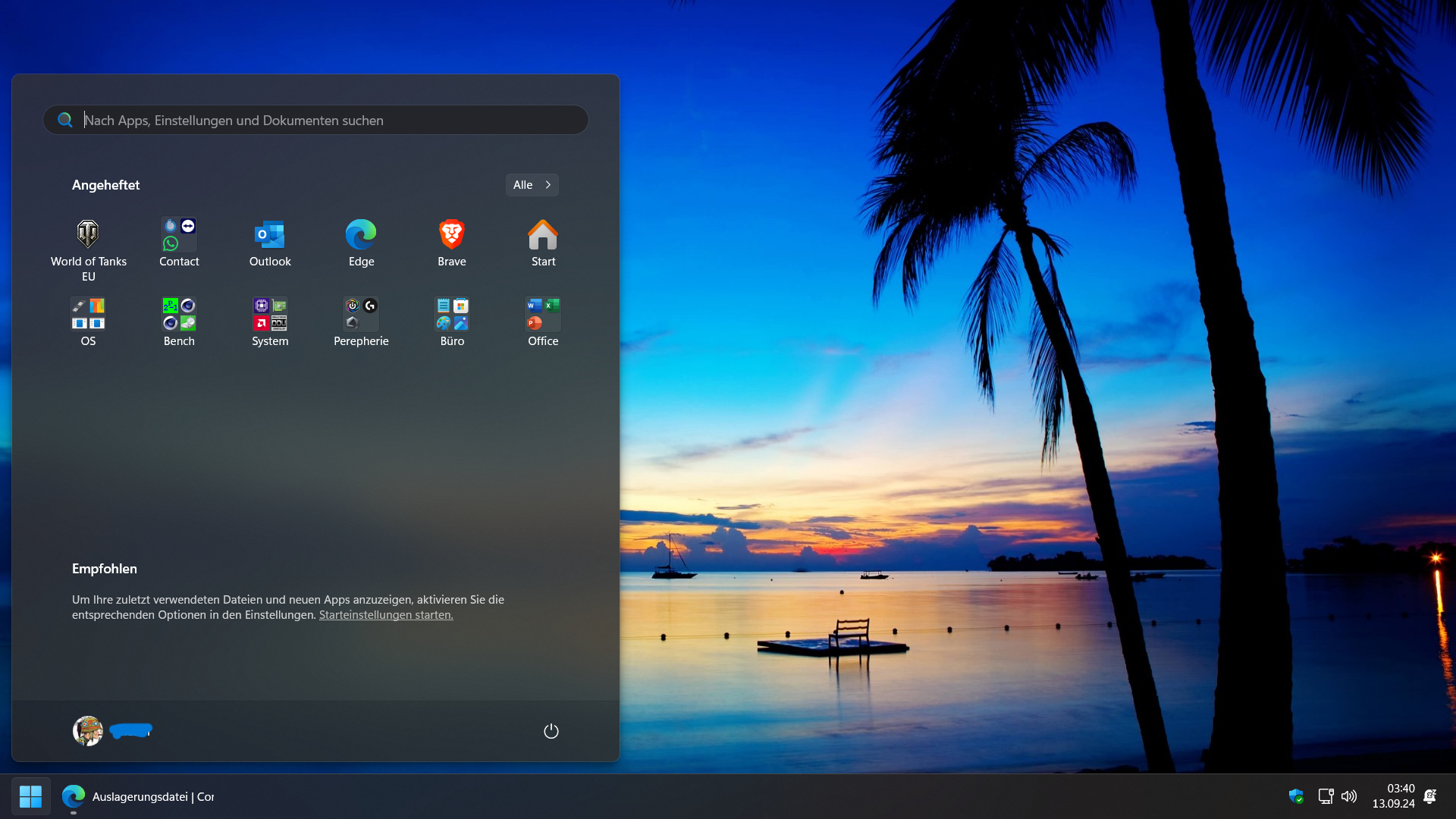Show all apps via Alle button
This screenshot has height=819, width=1456.
click(x=532, y=185)
